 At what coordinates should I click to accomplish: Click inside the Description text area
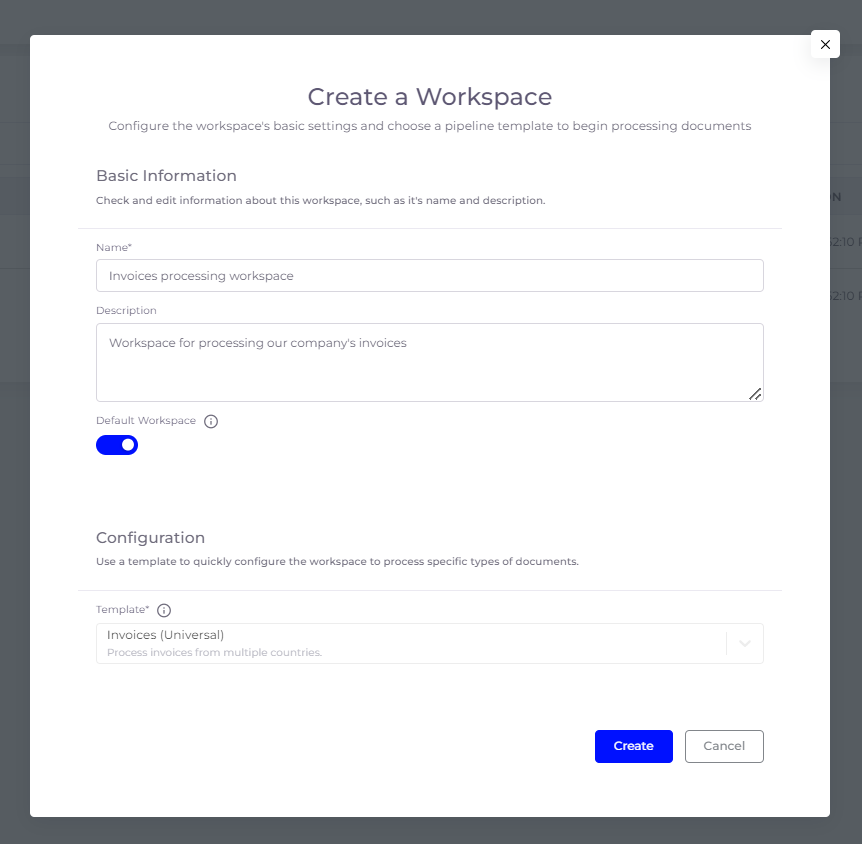430,360
